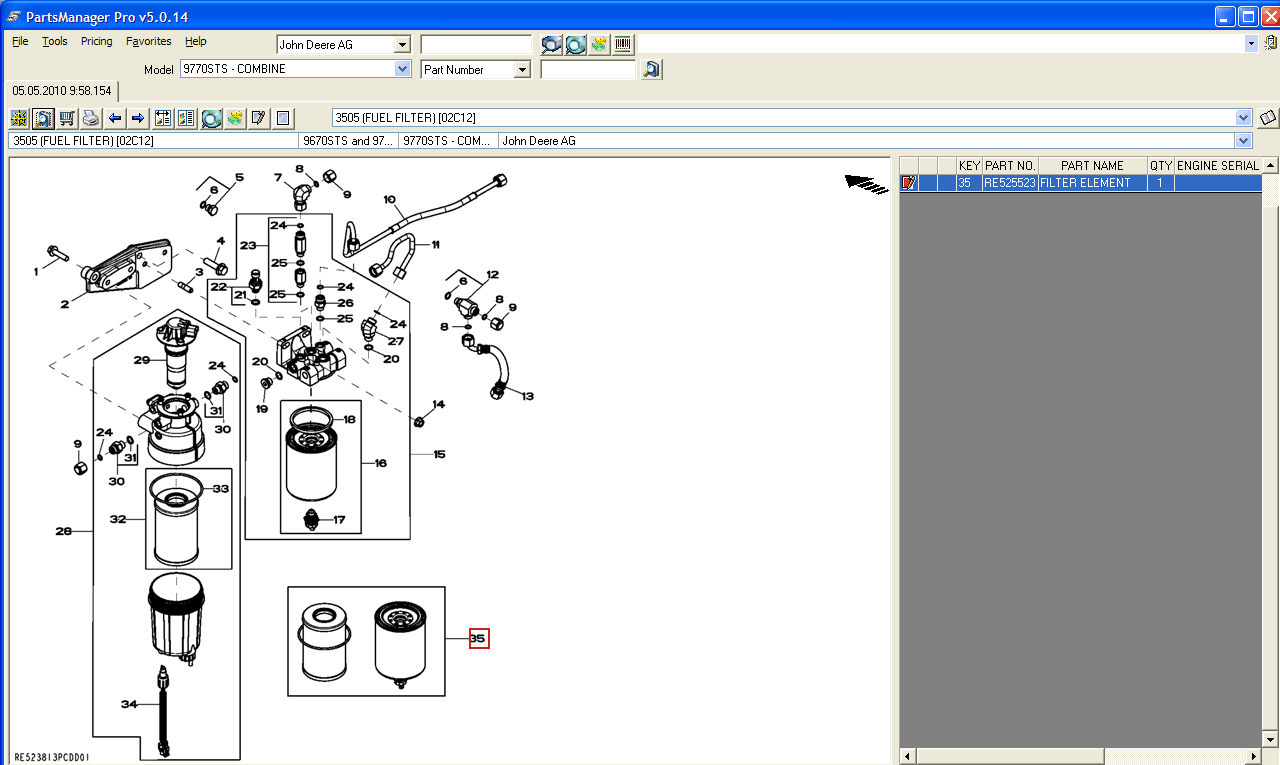Viewport: 1280px width, 765px height.
Task: Click the QTY column header
Action: point(1161,166)
